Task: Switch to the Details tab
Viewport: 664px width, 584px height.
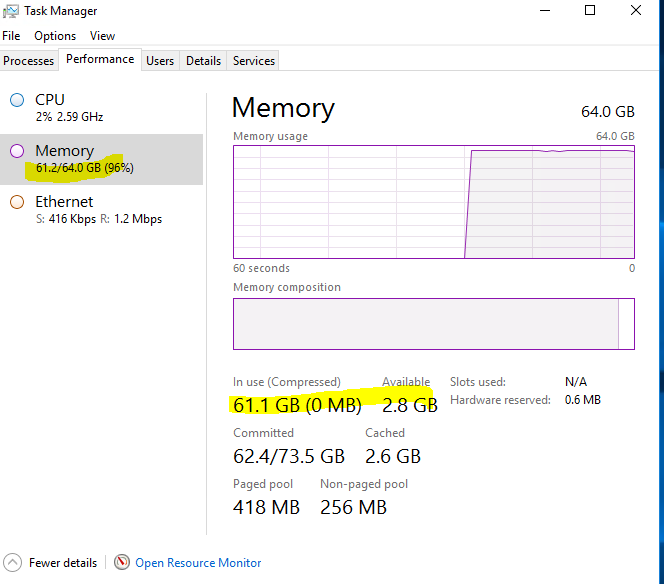Action: 203,61
